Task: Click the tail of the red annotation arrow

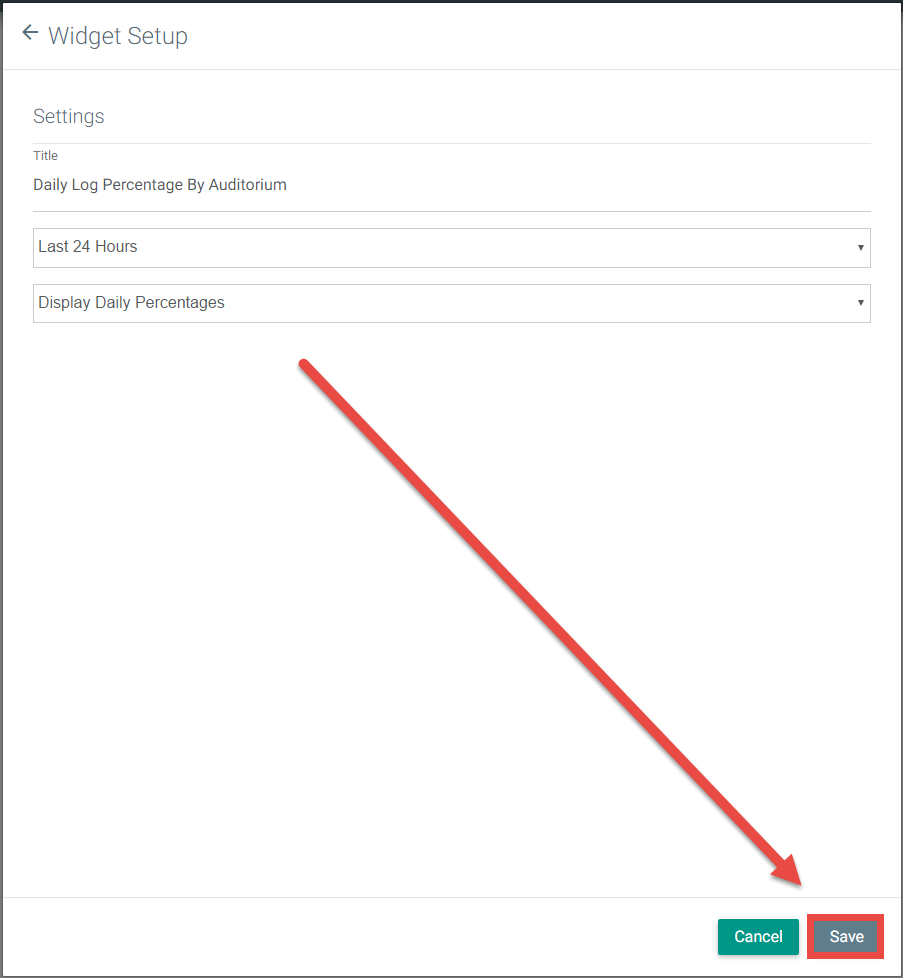Action: pos(306,366)
